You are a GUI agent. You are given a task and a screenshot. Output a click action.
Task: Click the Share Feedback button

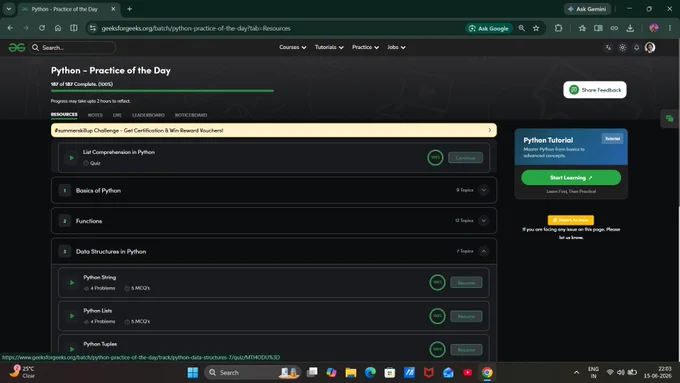pyautogui.click(x=595, y=90)
